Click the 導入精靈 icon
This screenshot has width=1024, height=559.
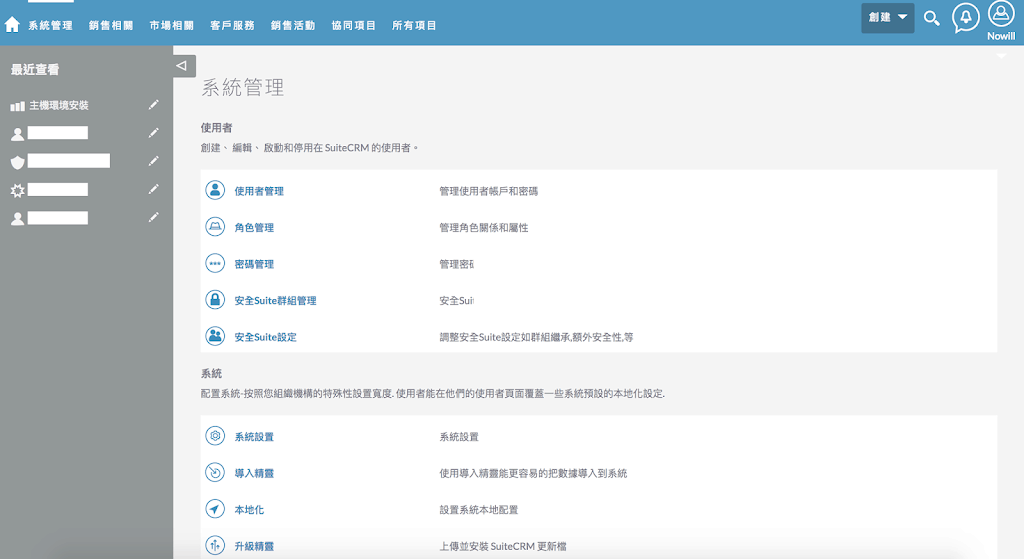(215, 473)
